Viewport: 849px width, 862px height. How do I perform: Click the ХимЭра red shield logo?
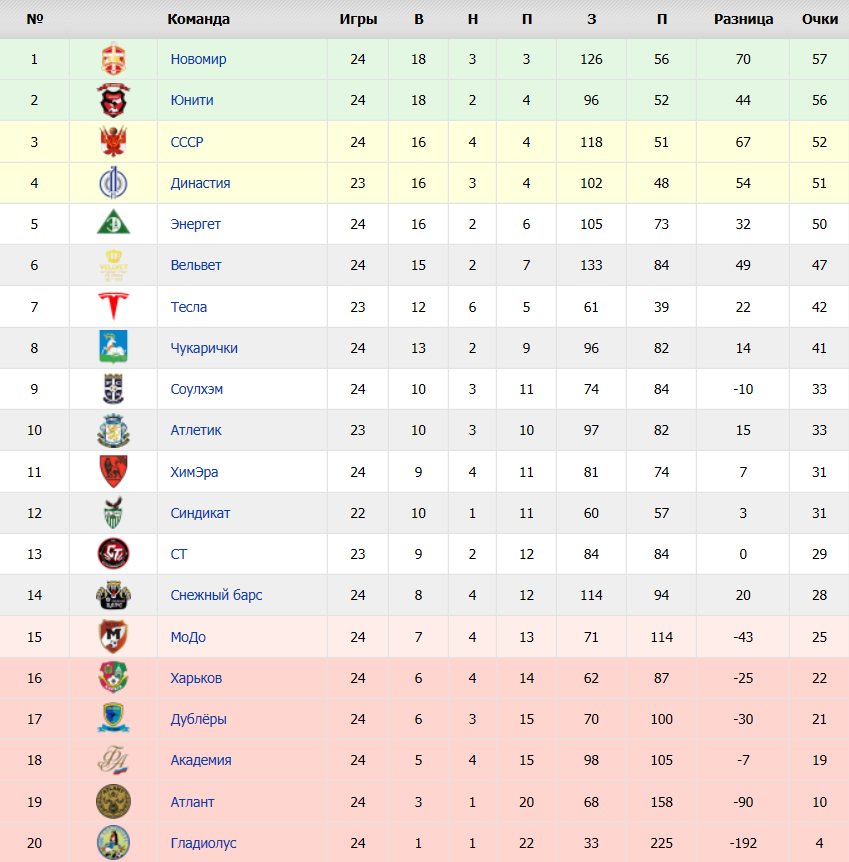point(113,472)
